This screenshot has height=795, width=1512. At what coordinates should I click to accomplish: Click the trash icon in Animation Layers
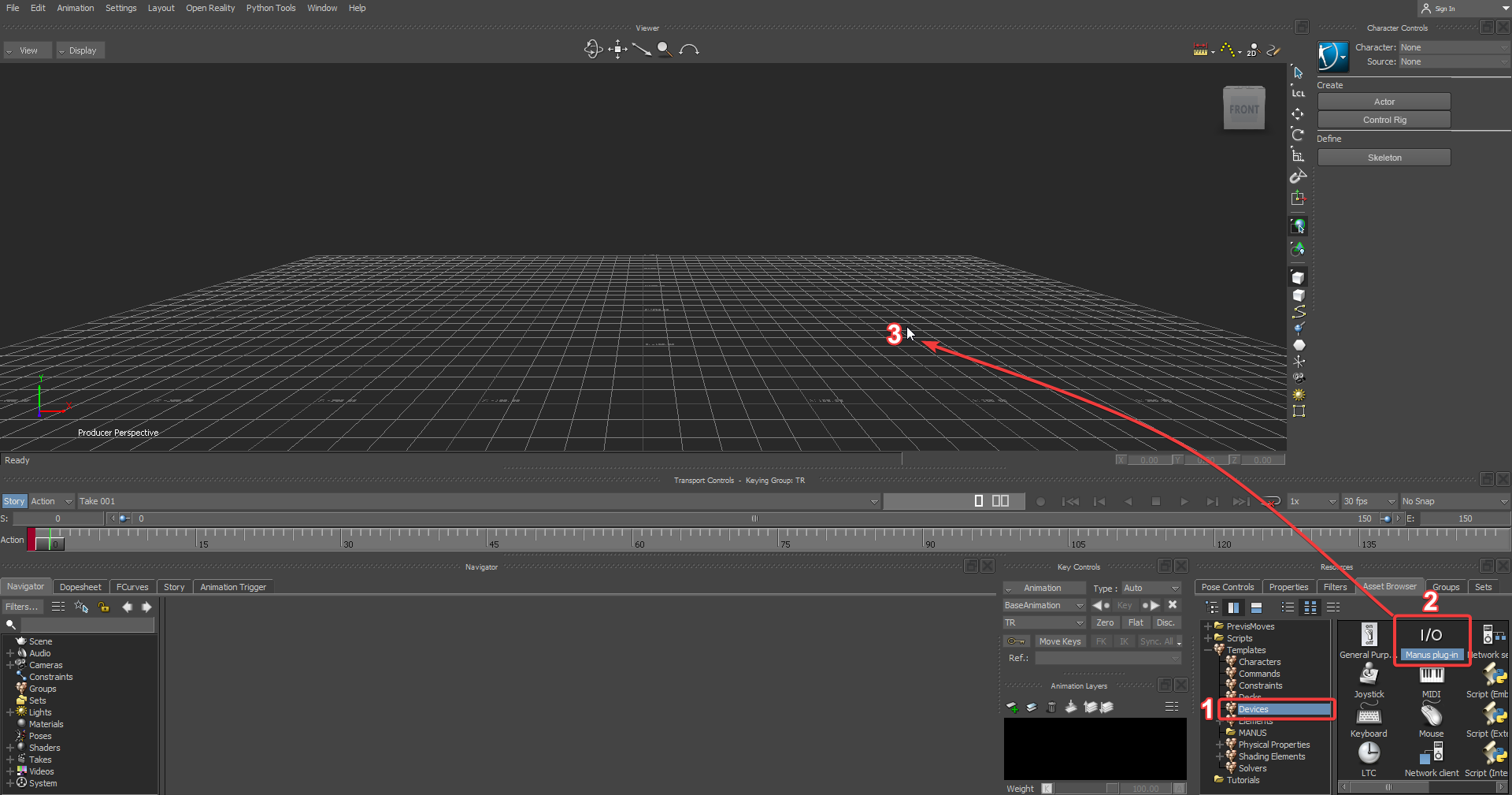[x=1051, y=707]
